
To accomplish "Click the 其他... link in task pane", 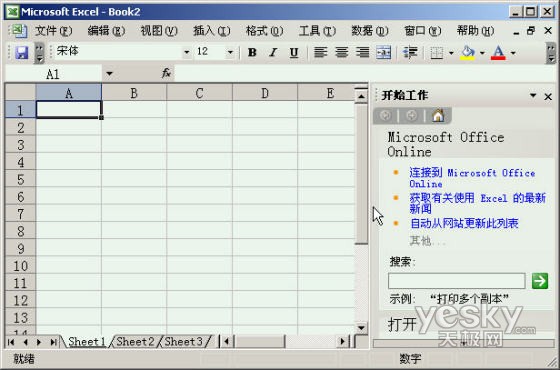I will [427, 241].
